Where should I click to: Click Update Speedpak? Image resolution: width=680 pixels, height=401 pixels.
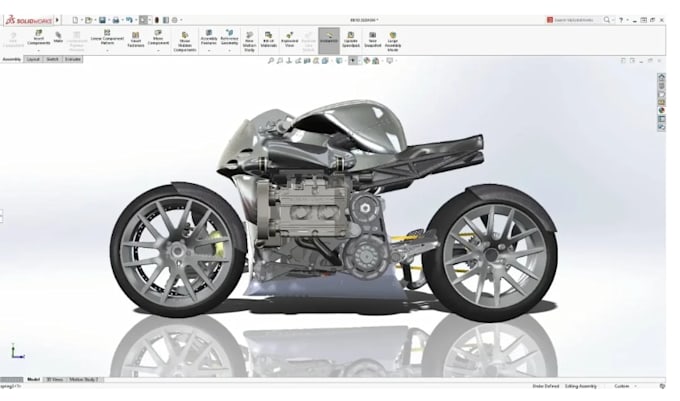350,39
